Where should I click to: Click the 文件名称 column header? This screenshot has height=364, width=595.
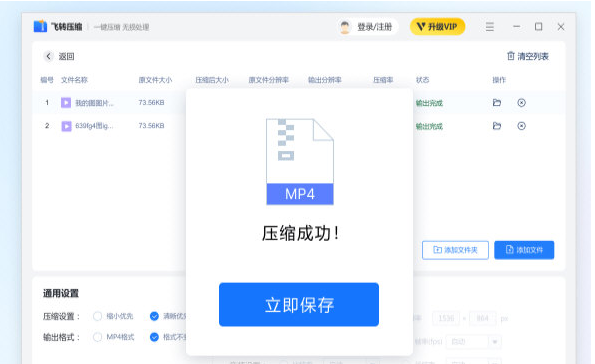coord(74,80)
